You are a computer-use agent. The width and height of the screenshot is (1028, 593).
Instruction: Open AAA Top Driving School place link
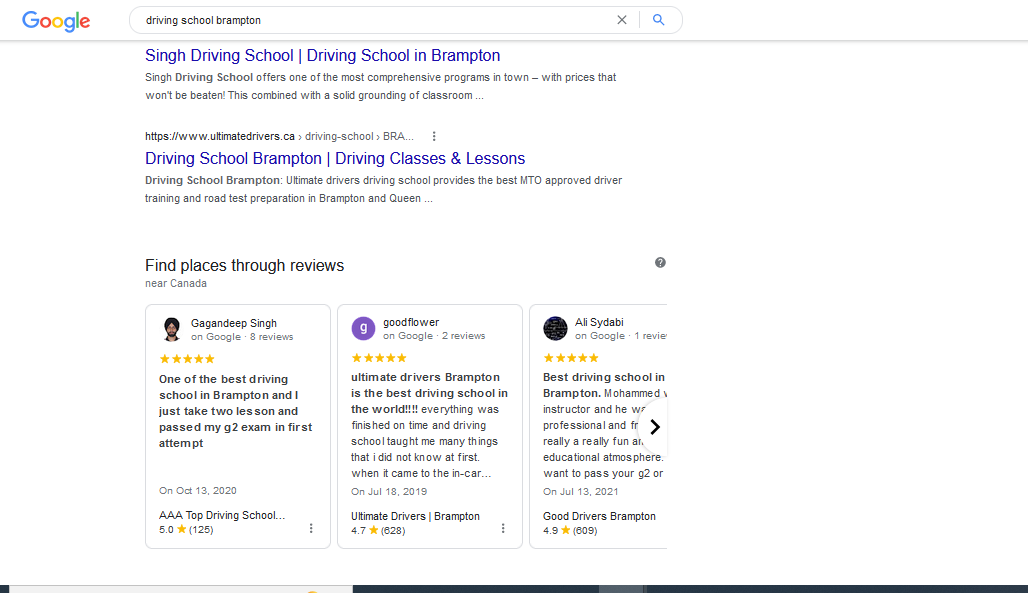coord(222,516)
